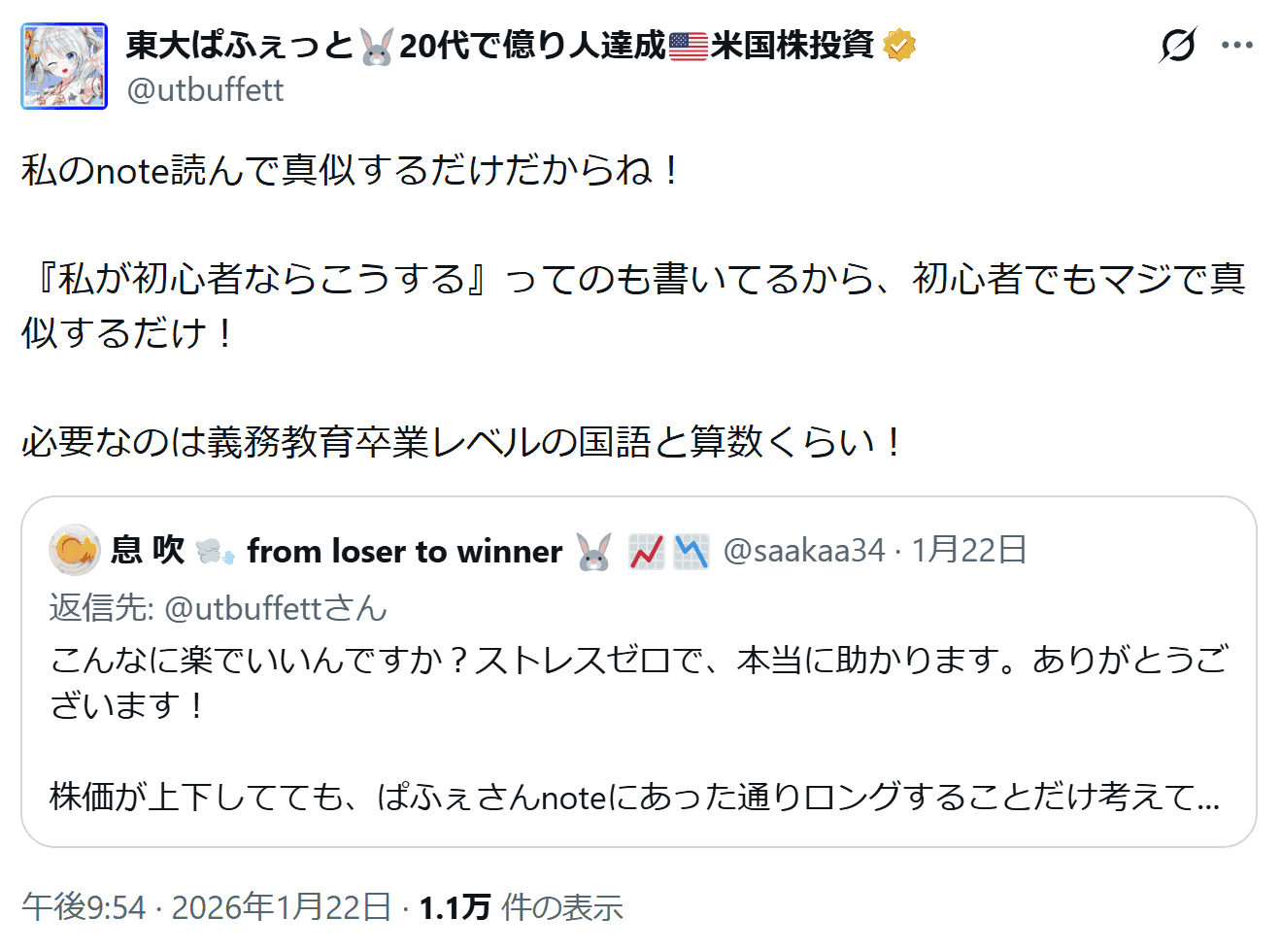Click the red rising chart emoji
Viewport: 1281px width, 952px height.
coord(646,552)
